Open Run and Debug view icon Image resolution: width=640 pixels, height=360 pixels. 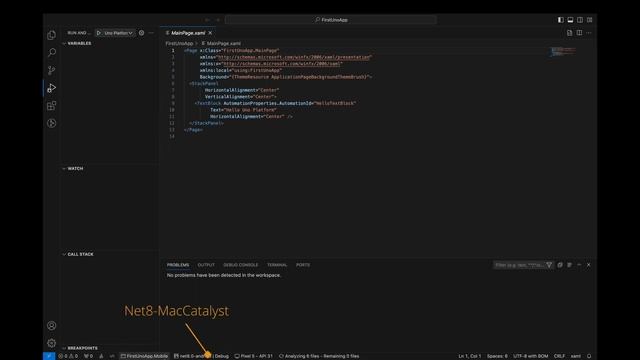pos(51,88)
